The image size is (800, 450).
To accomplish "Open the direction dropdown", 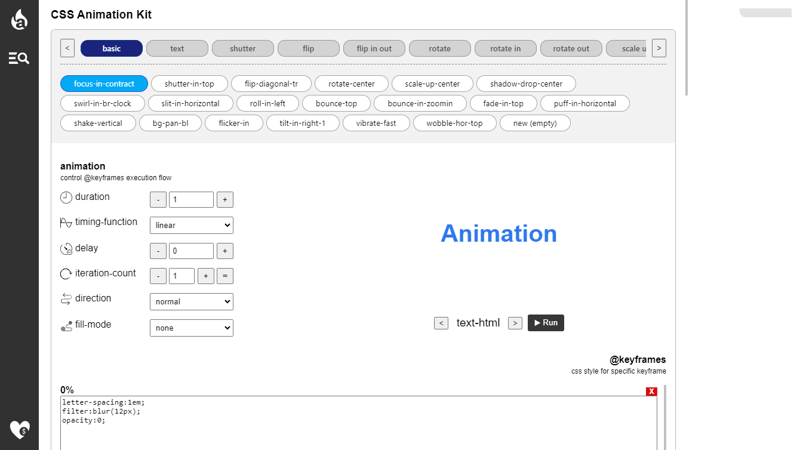I will (x=191, y=302).
